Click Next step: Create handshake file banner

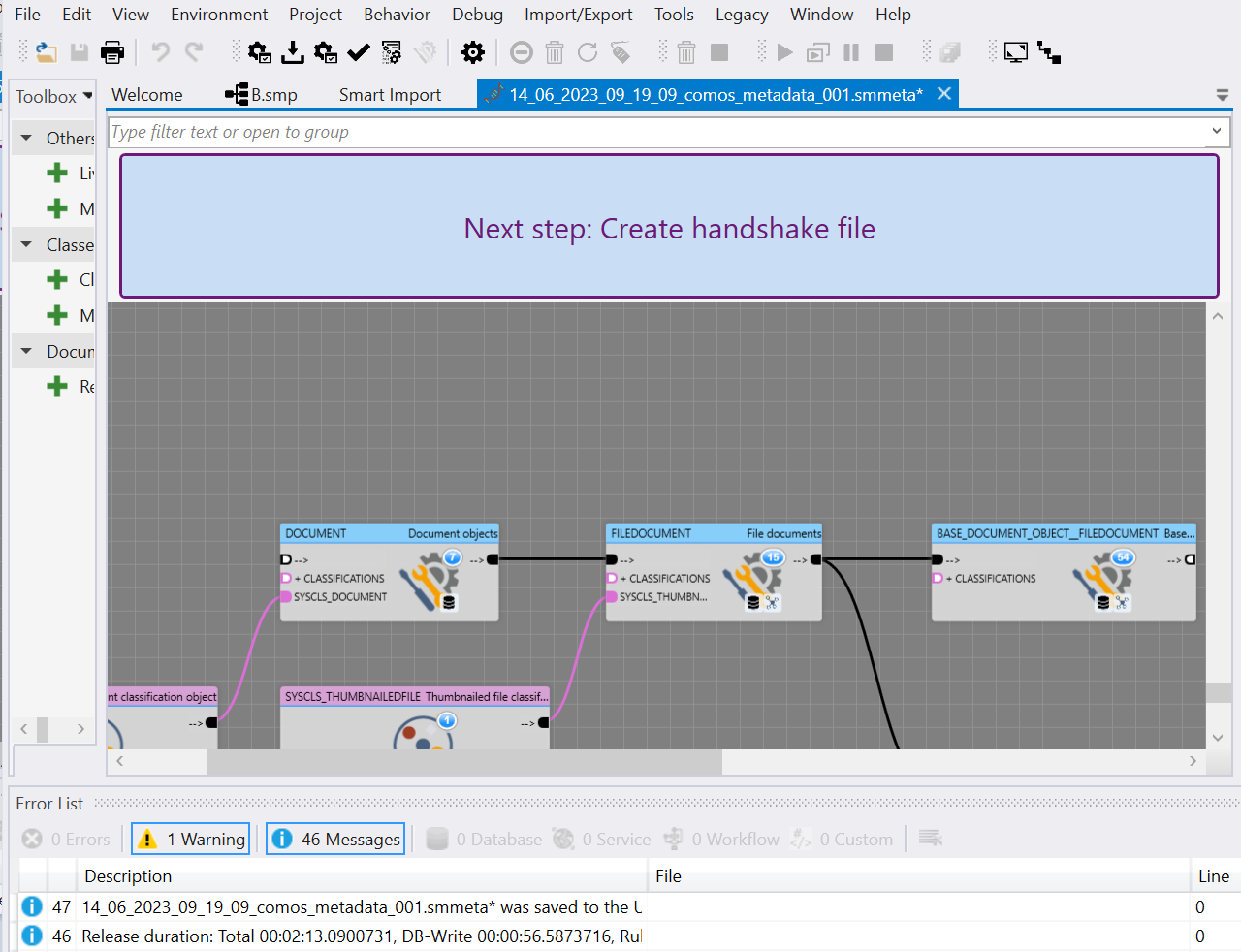669,228
